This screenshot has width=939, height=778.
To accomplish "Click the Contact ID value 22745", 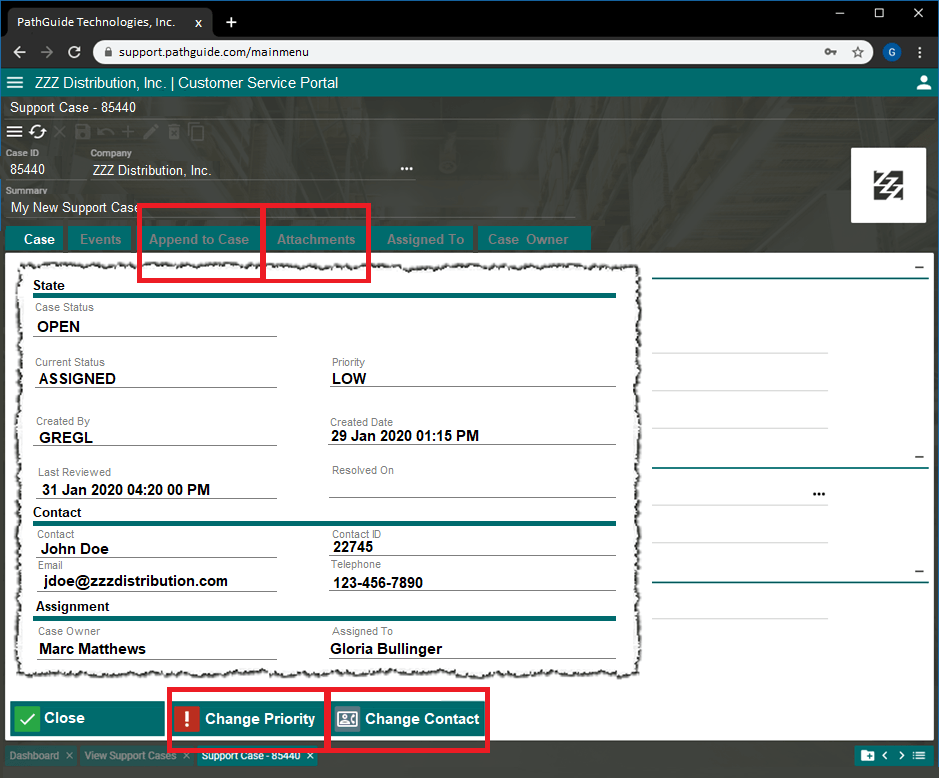I will click(353, 547).
